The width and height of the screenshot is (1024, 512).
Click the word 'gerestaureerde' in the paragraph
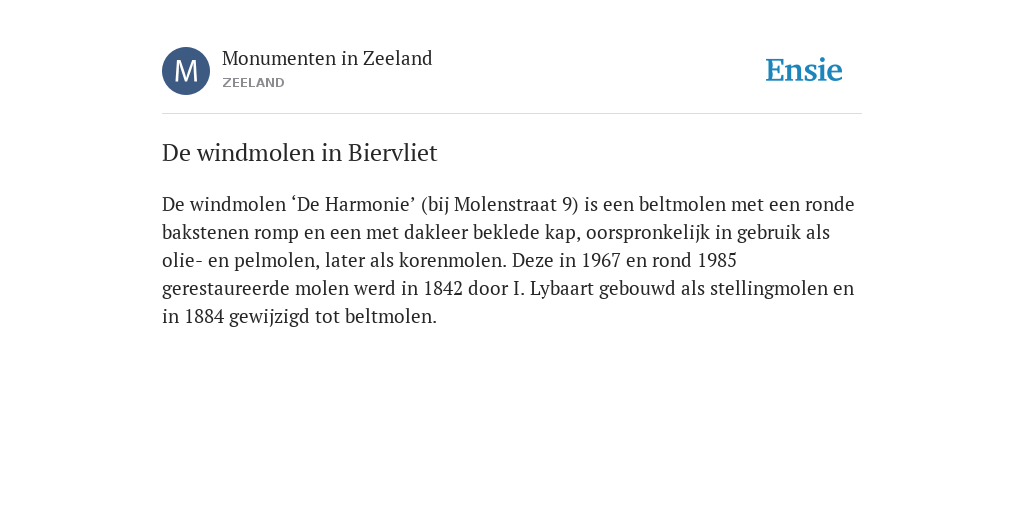226,289
